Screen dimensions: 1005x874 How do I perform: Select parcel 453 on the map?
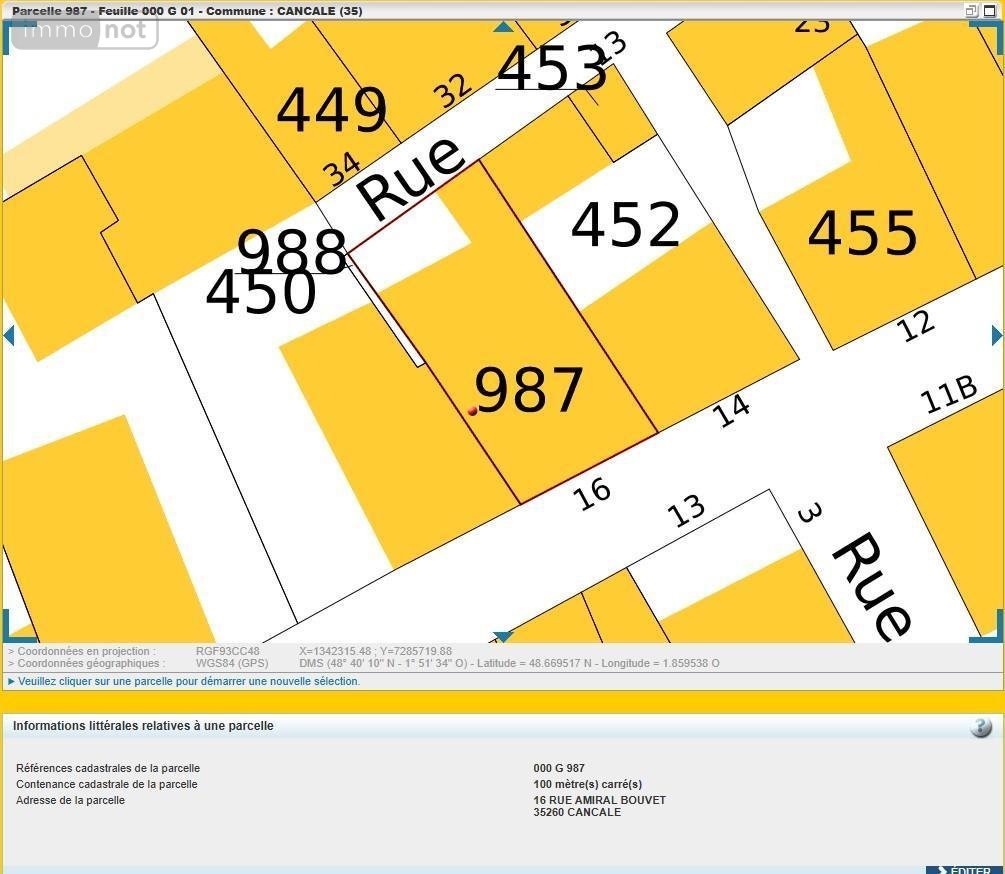(550, 68)
